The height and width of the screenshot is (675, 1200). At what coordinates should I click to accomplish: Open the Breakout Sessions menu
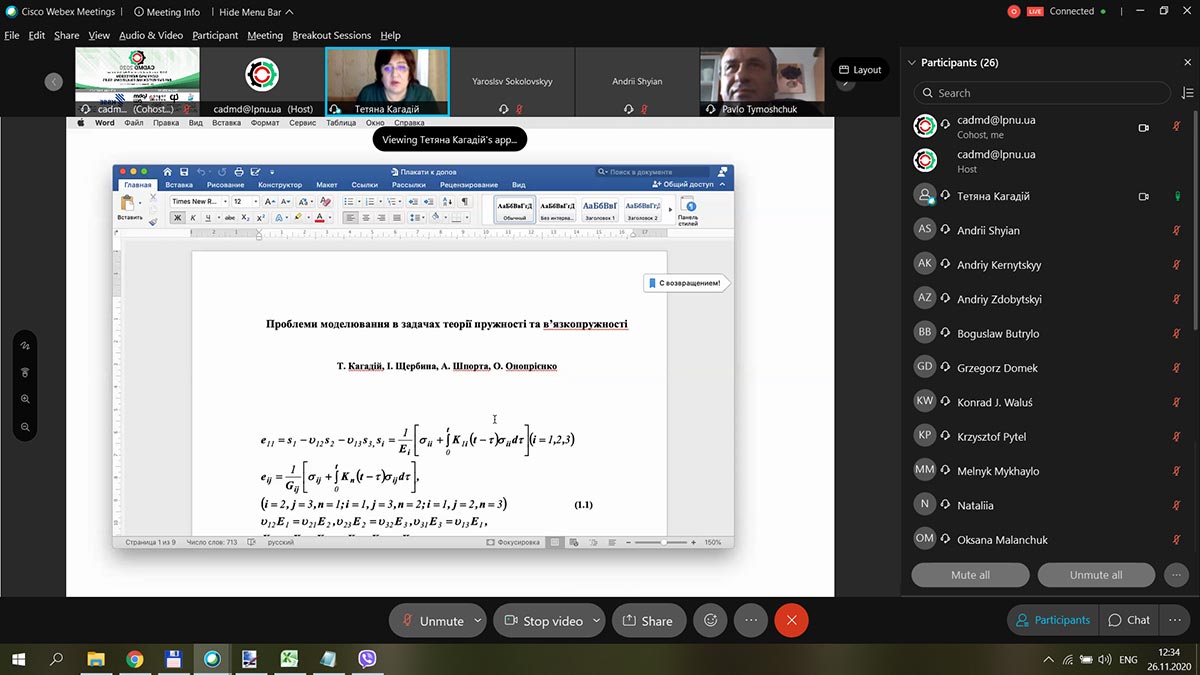click(x=331, y=35)
